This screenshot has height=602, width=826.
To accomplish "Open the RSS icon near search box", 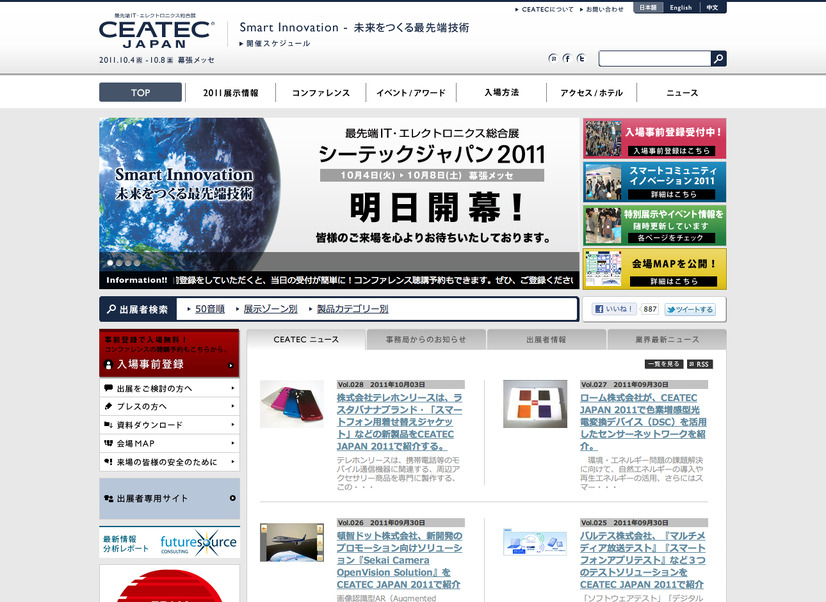I will (x=553, y=58).
